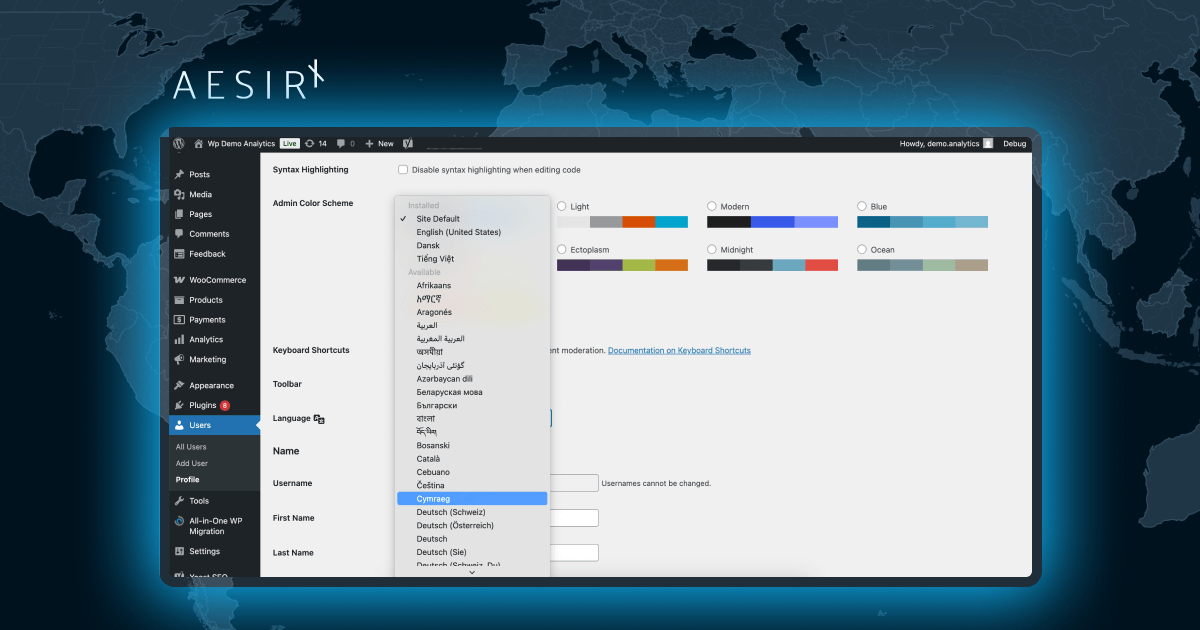Click the WooCommerce icon in sidebar
The width and height of the screenshot is (1200, 630).
tap(179, 280)
